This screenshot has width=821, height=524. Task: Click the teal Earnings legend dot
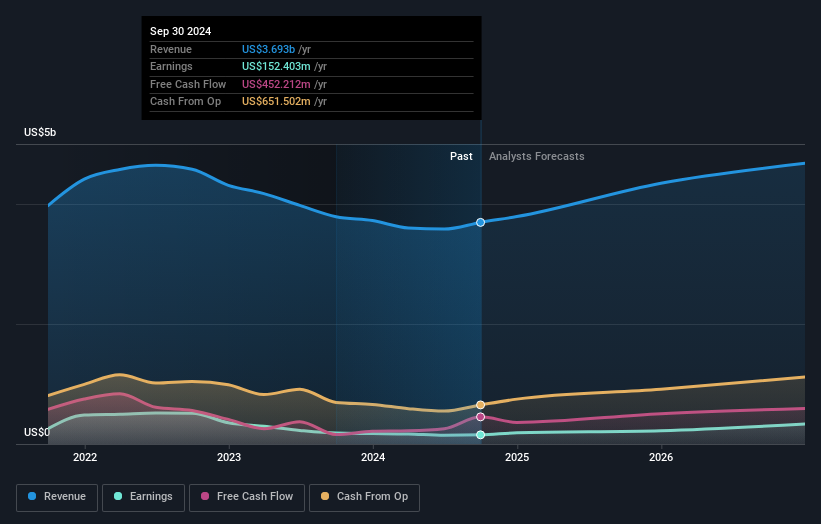pyautogui.click(x=118, y=496)
